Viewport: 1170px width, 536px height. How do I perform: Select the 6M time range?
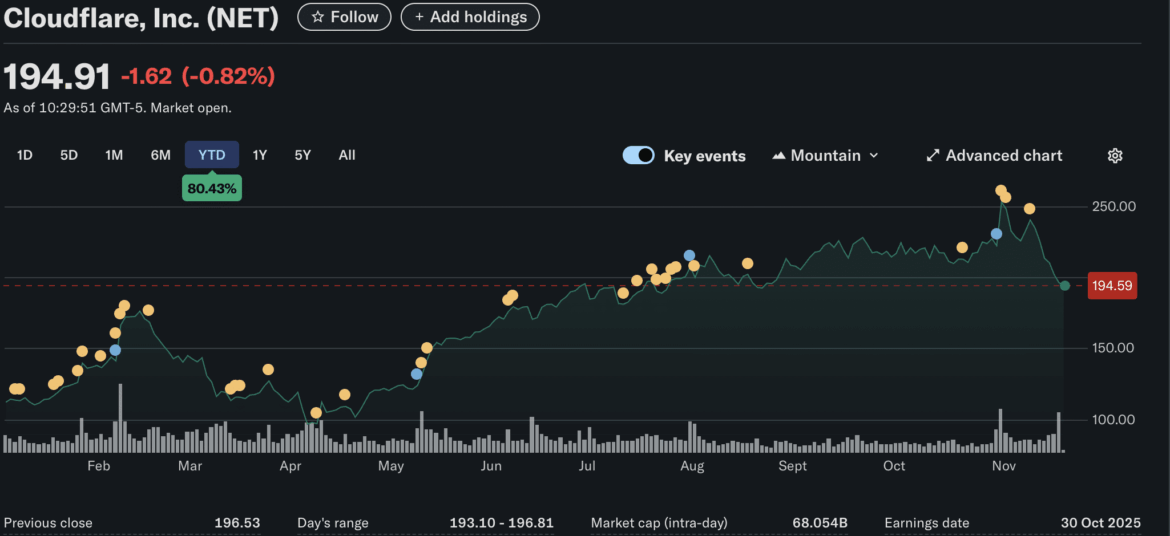(x=160, y=155)
